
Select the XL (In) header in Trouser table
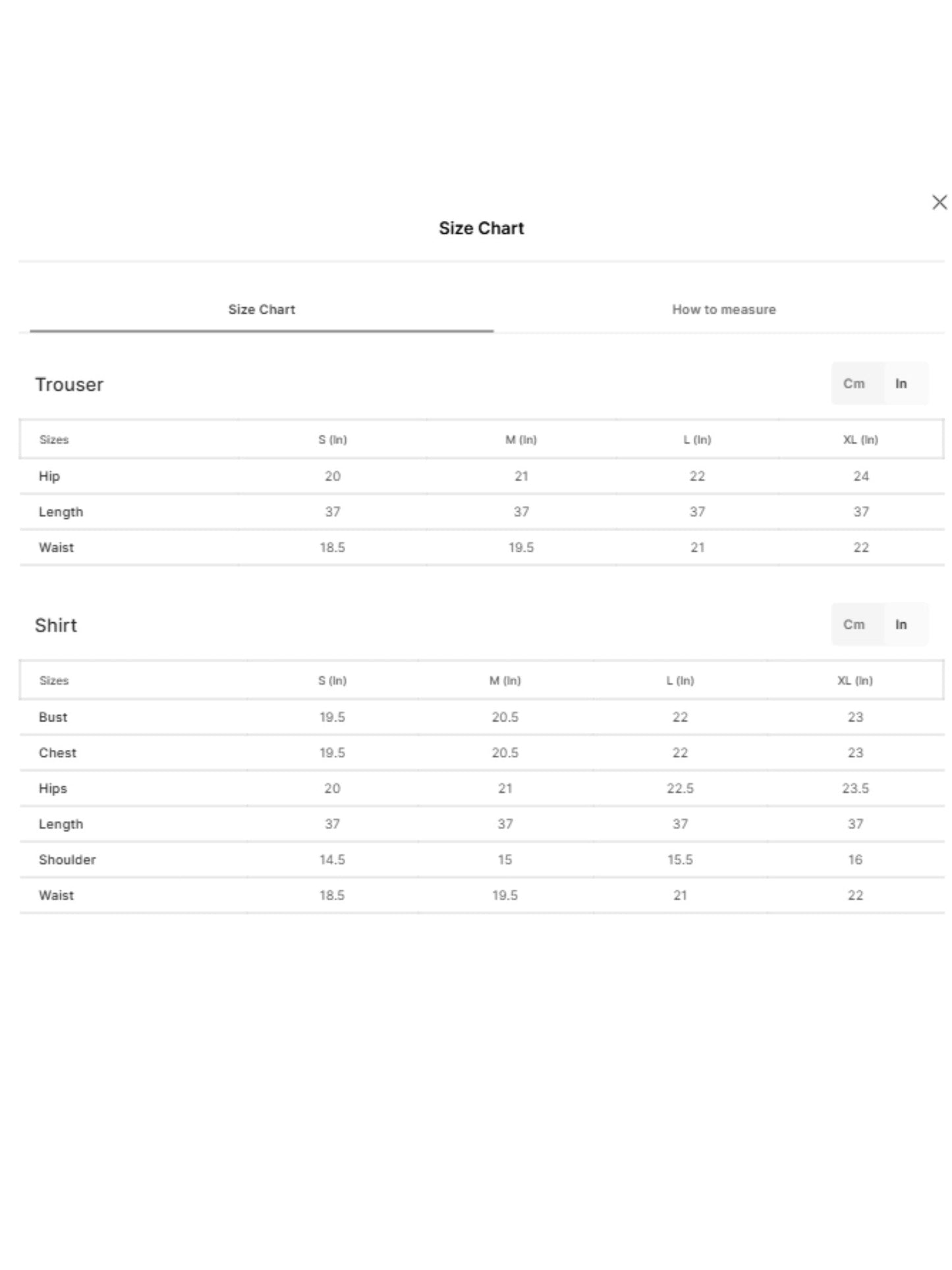(860, 440)
